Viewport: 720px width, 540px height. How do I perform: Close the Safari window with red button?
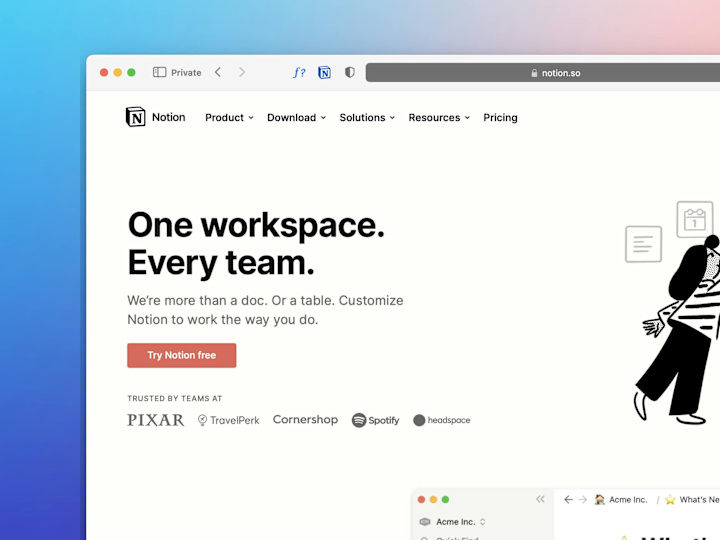[104, 73]
